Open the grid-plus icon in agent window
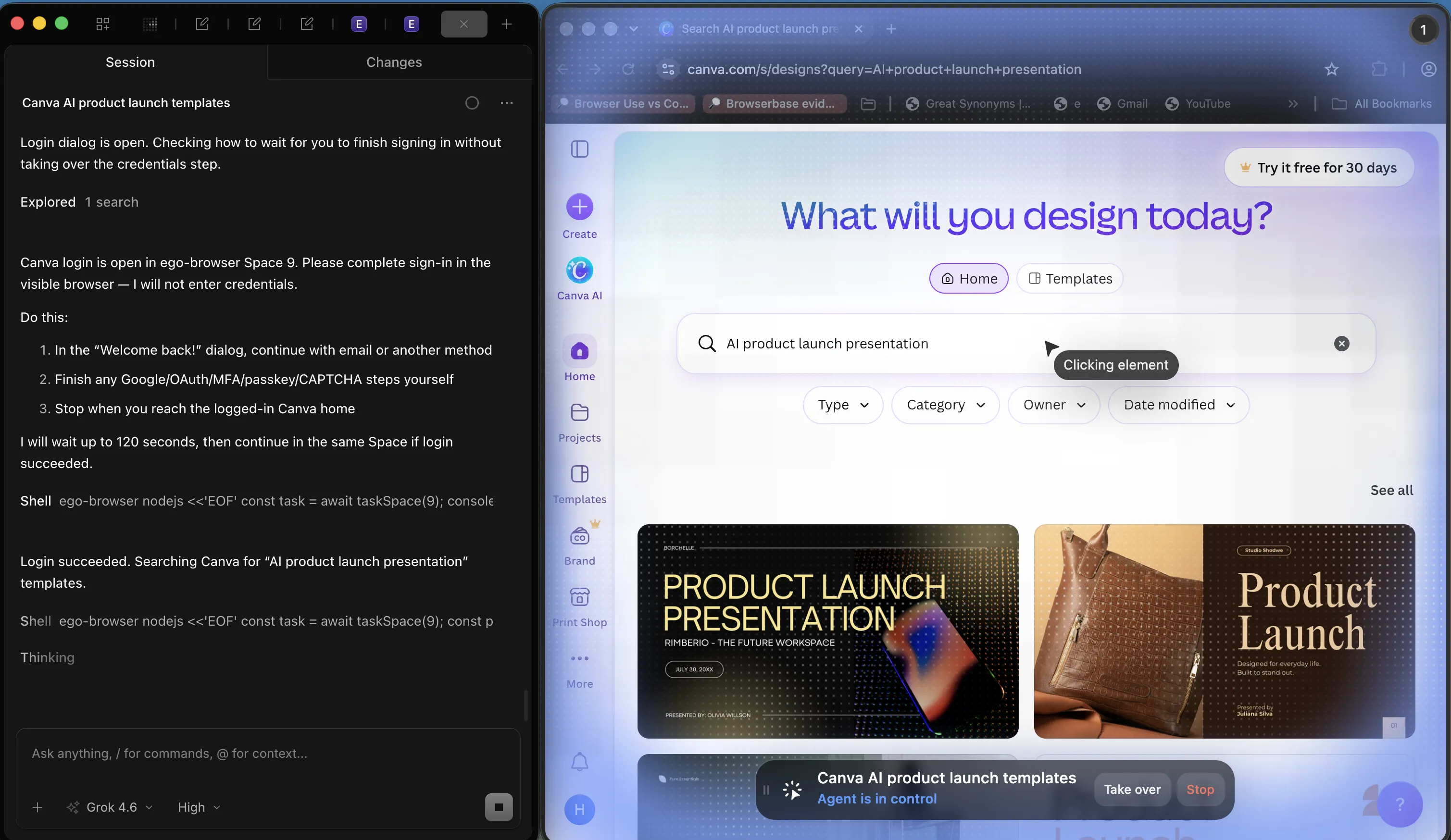 point(102,24)
